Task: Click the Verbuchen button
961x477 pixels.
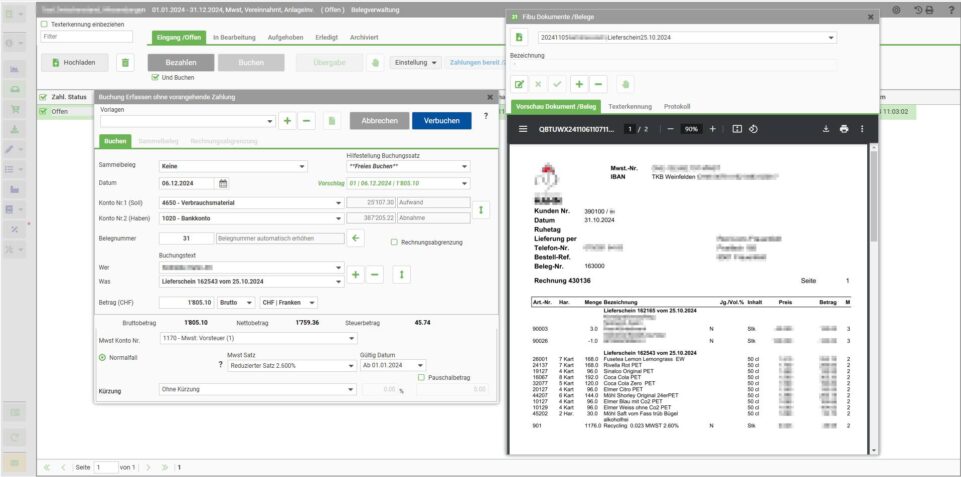Action: [x=442, y=121]
